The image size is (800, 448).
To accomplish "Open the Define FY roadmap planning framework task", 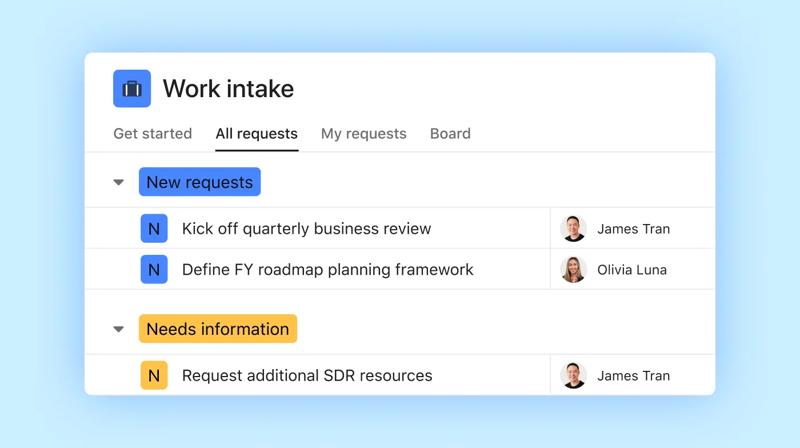I will coord(327,269).
